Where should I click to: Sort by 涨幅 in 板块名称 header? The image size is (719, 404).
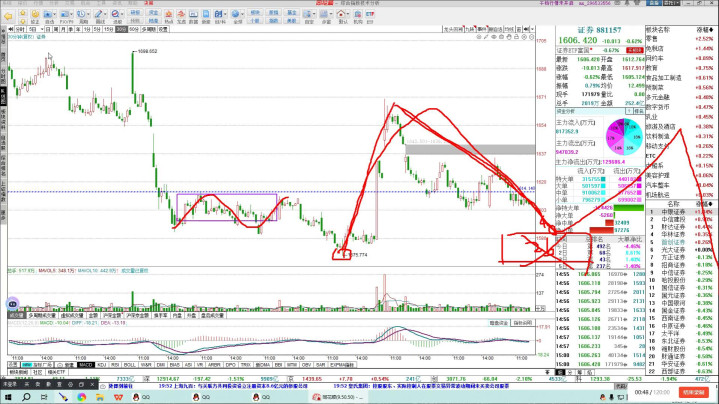[705, 30]
